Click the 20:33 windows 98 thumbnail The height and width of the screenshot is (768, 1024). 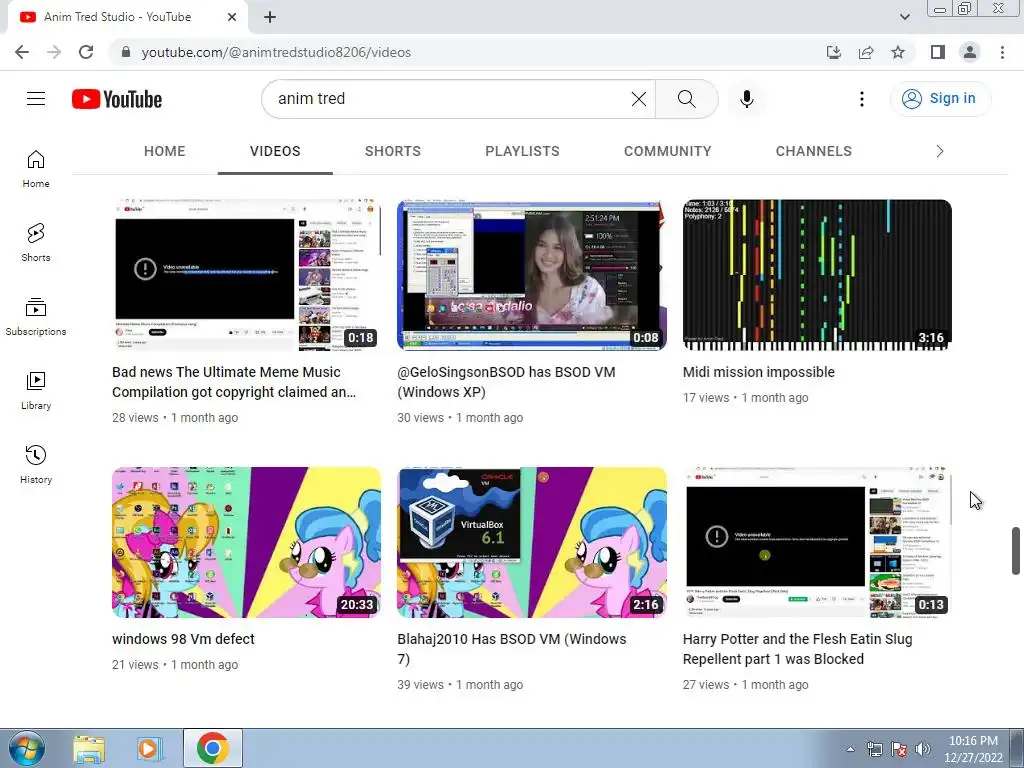pyautogui.click(x=246, y=542)
